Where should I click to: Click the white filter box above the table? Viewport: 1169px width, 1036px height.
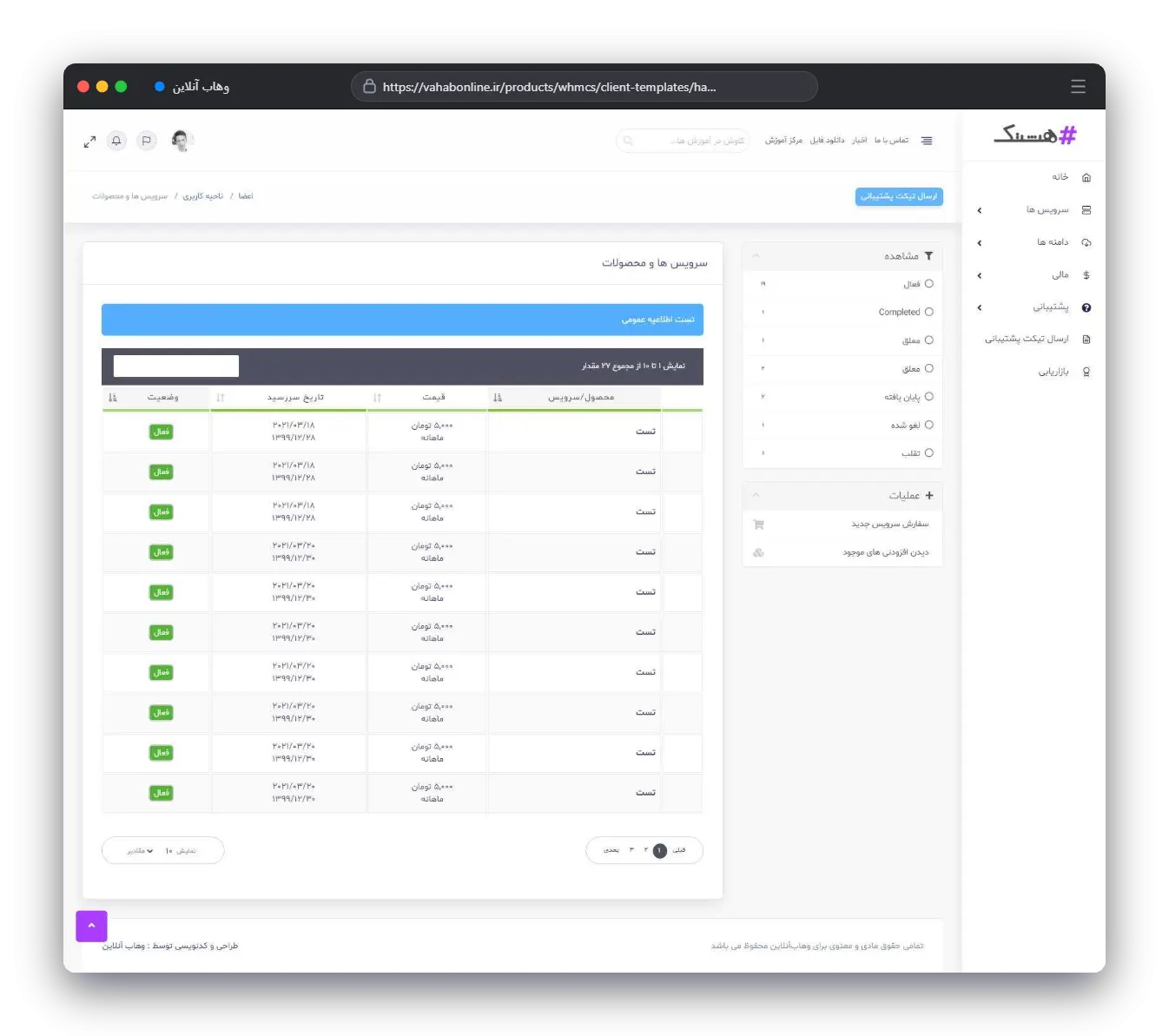tap(176, 366)
